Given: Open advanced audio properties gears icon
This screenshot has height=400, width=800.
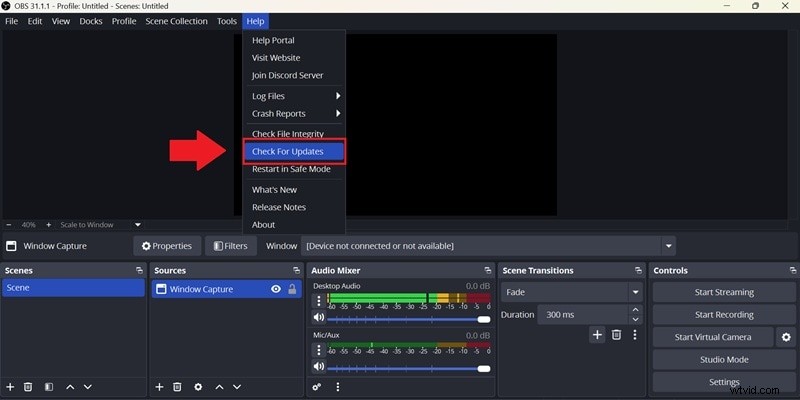Looking at the screenshot, I should 317,387.
